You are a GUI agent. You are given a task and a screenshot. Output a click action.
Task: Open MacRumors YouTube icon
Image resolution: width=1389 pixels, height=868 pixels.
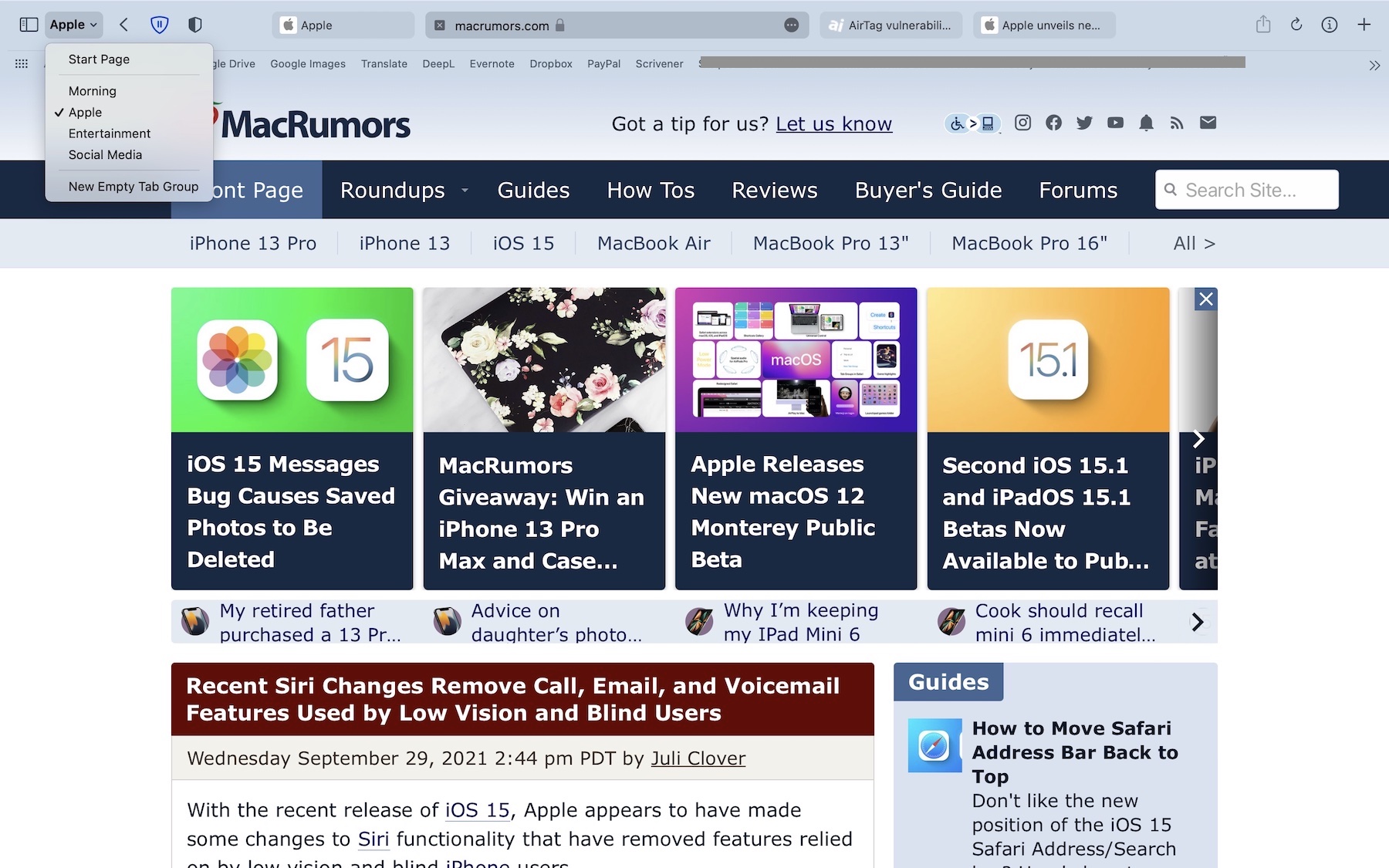[x=1115, y=123]
